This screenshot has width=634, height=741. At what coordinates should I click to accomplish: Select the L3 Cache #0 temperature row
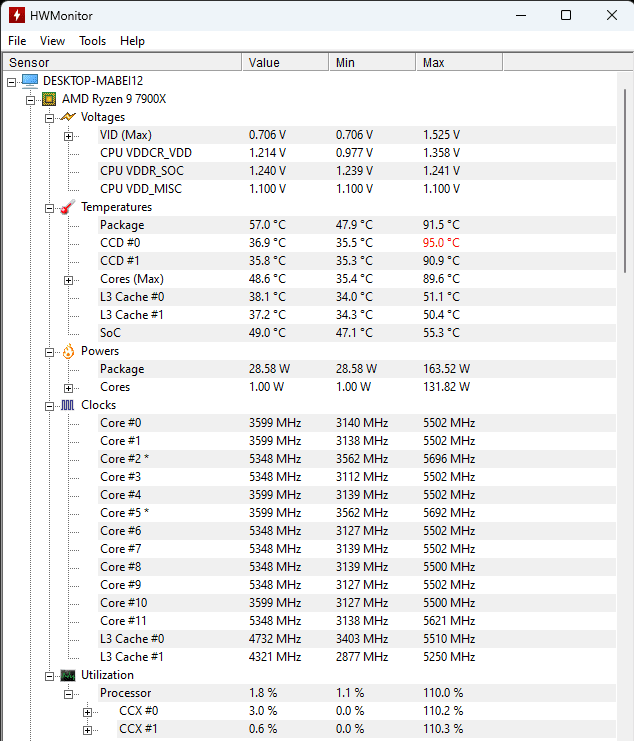pyautogui.click(x=357, y=297)
